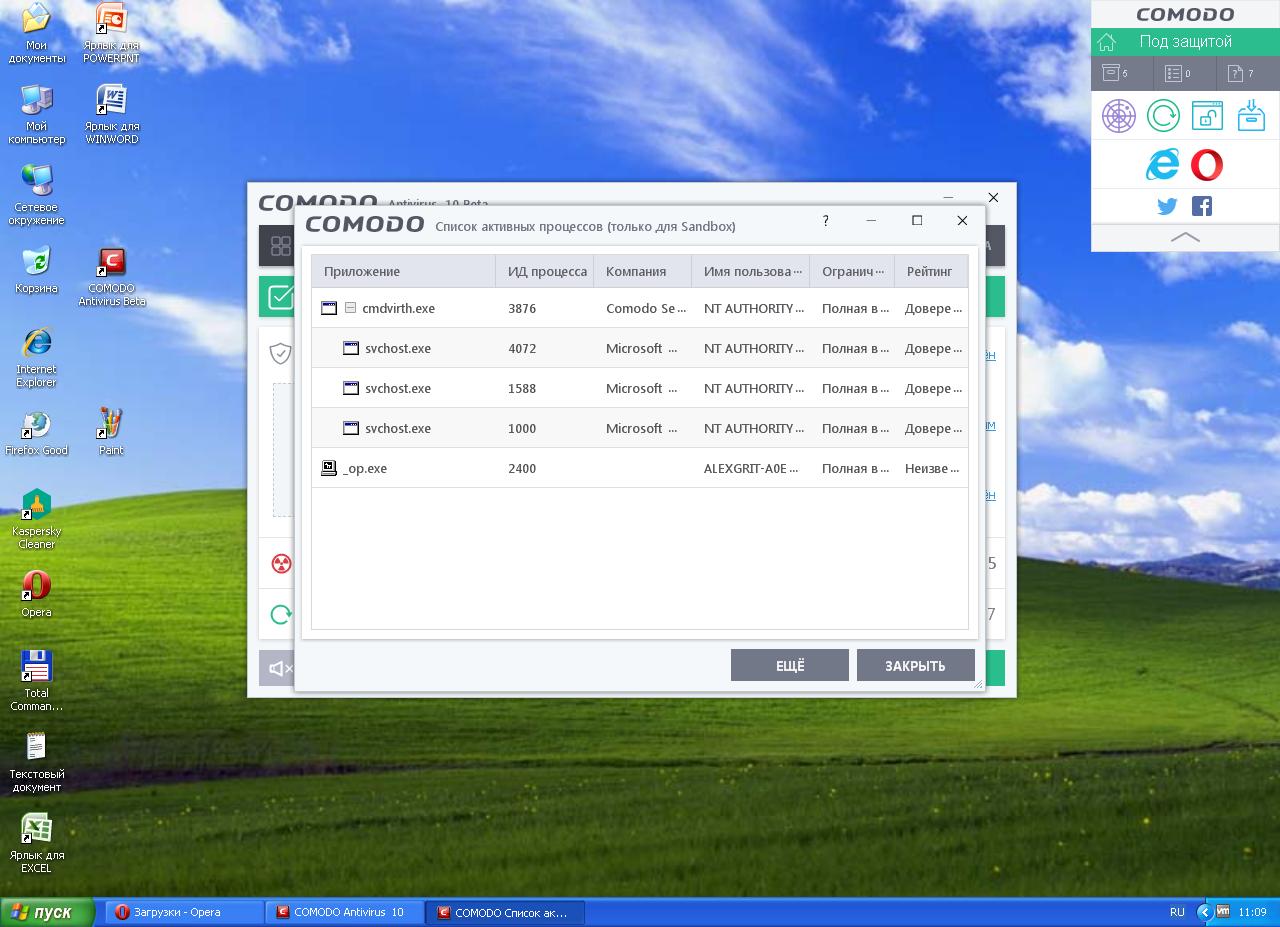1280x927 pixels.
Task: Click the home icon in widget header
Action: (1106, 42)
